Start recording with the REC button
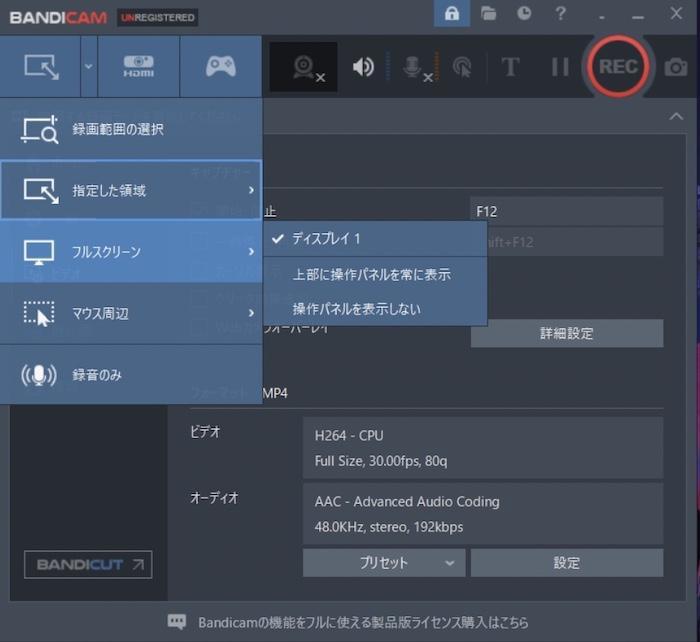This screenshot has height=642, width=700. 618,67
